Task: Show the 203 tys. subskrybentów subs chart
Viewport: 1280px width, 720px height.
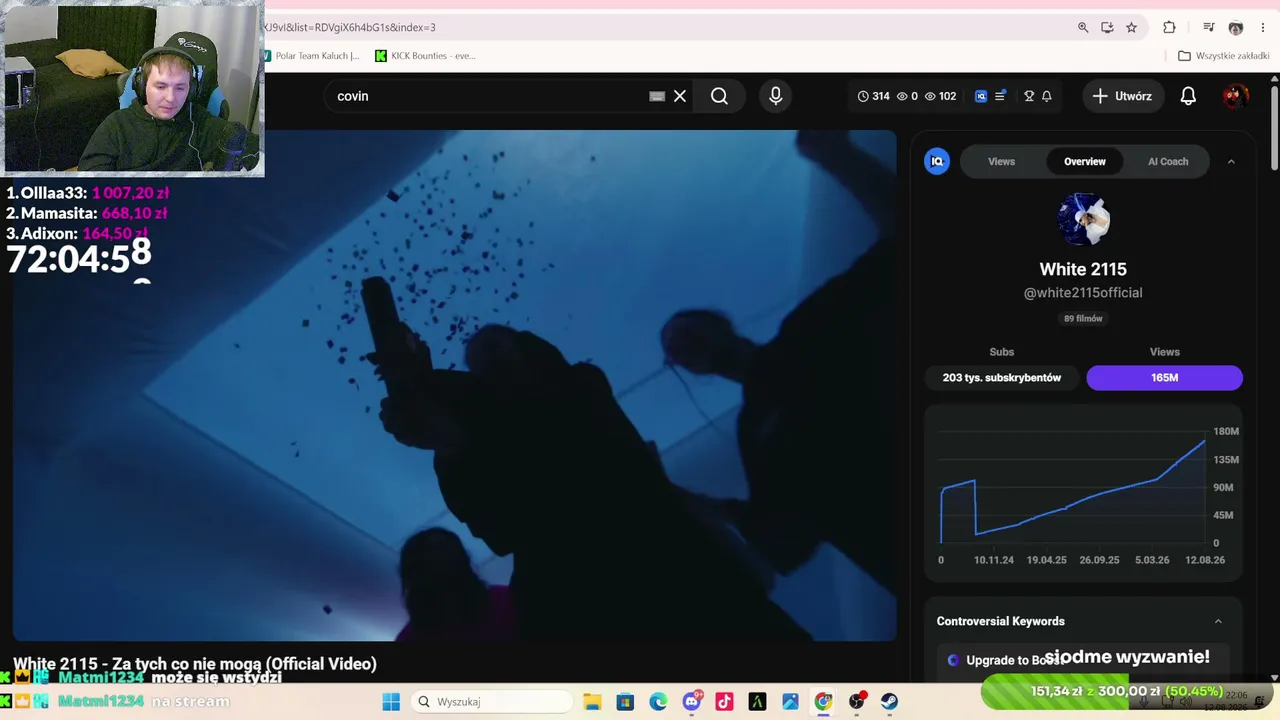Action: coord(1001,377)
